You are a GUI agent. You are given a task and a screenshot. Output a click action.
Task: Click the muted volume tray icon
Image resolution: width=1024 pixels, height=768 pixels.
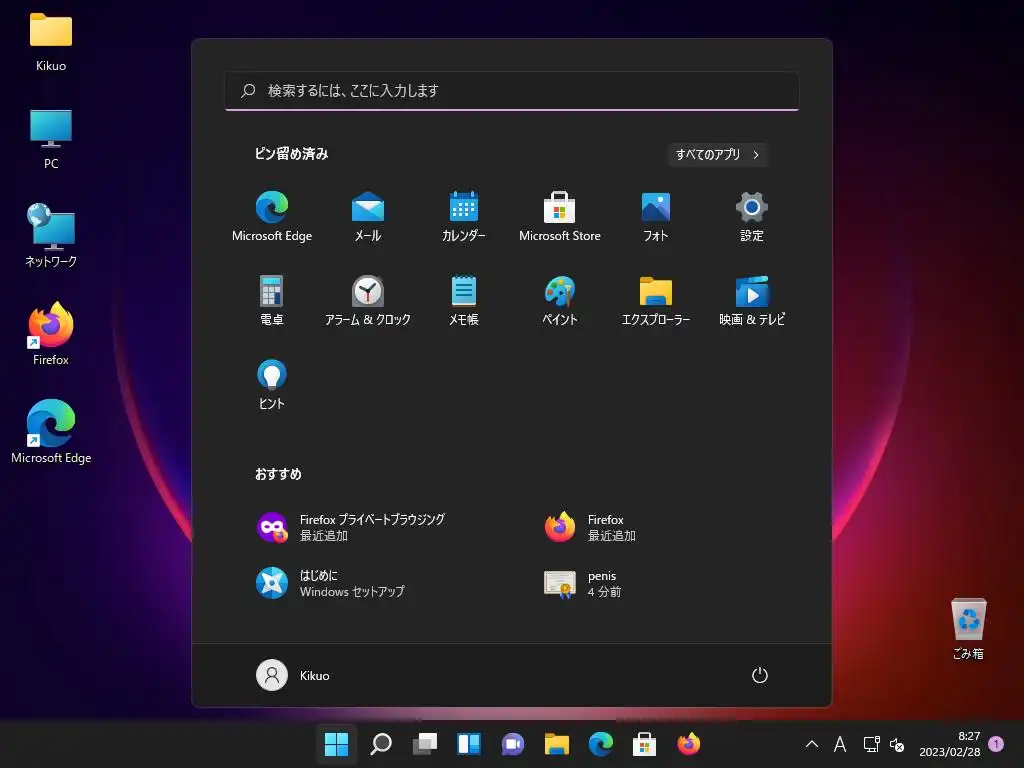pyautogui.click(x=897, y=744)
